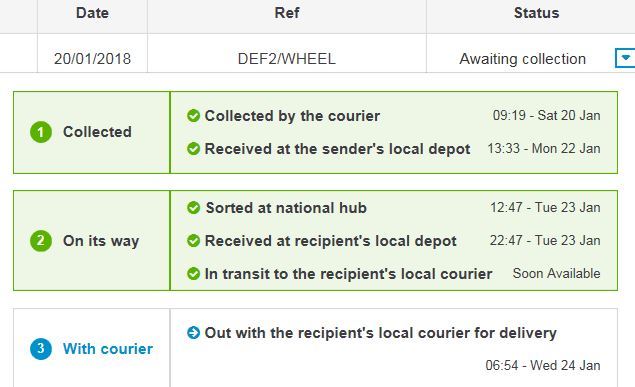Select the Date column header

(92, 13)
